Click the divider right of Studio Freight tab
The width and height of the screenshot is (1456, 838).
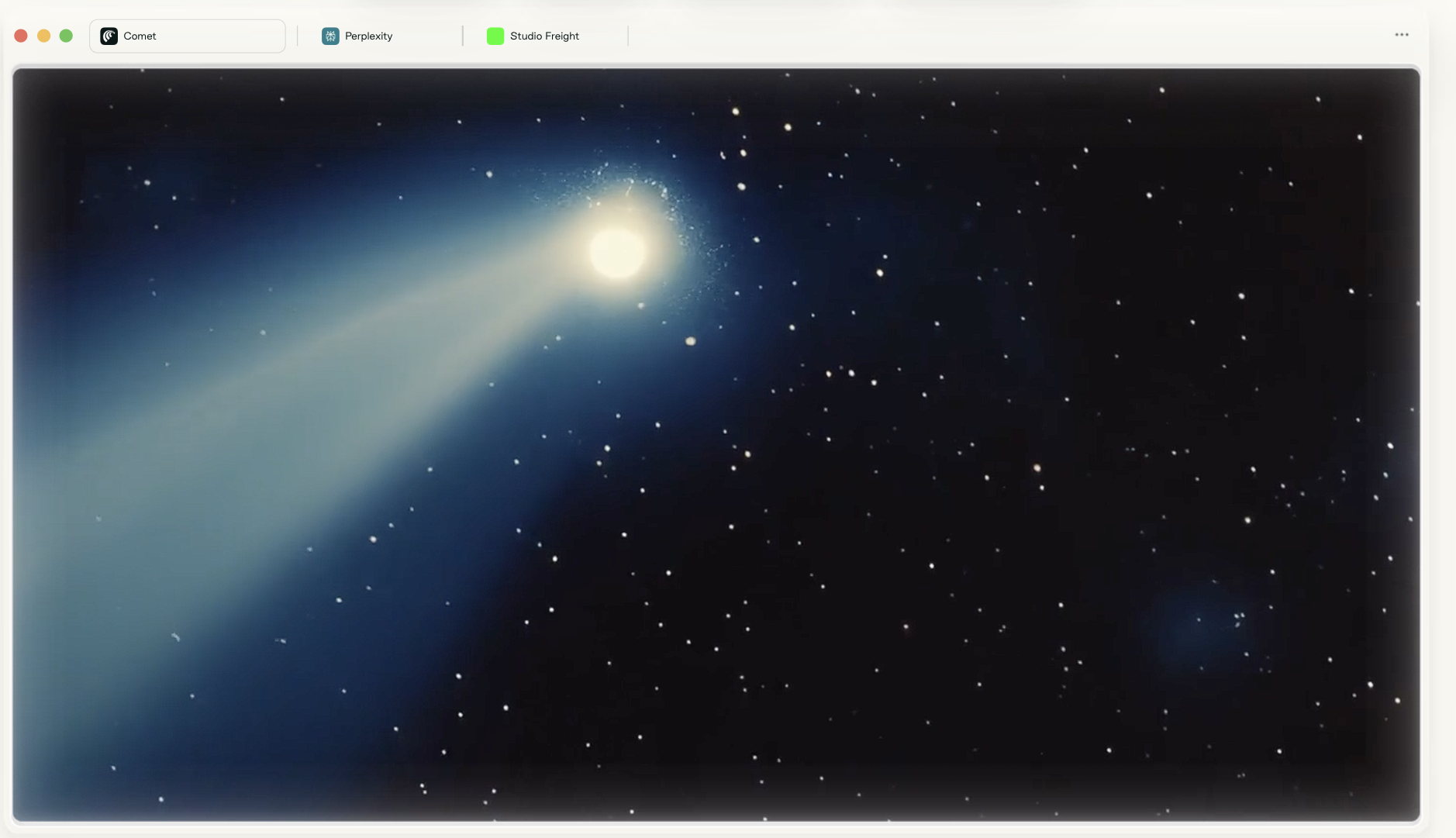628,36
